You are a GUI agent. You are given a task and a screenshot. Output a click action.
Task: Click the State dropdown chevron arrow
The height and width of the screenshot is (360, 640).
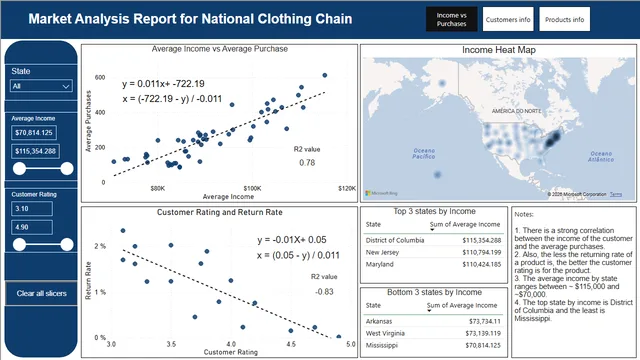click(x=65, y=87)
